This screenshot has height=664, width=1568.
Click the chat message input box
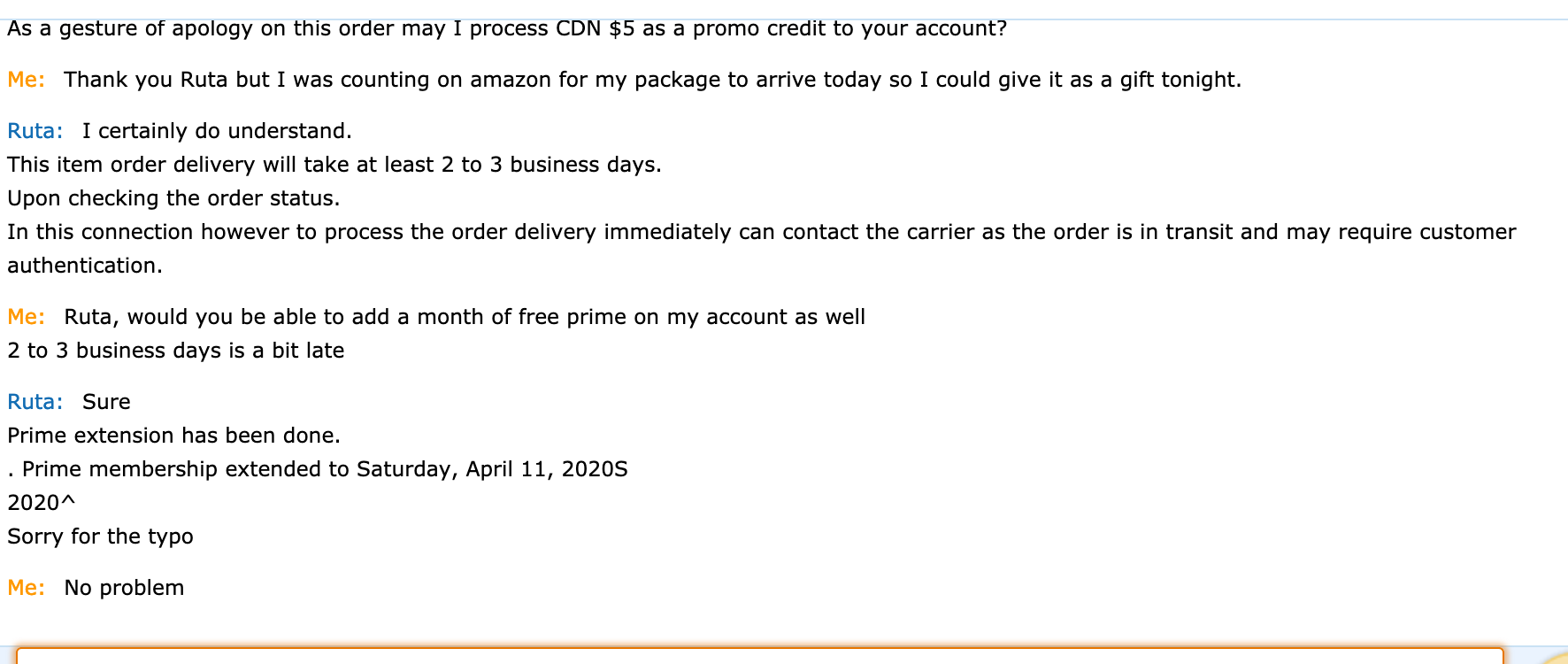pos(759,656)
